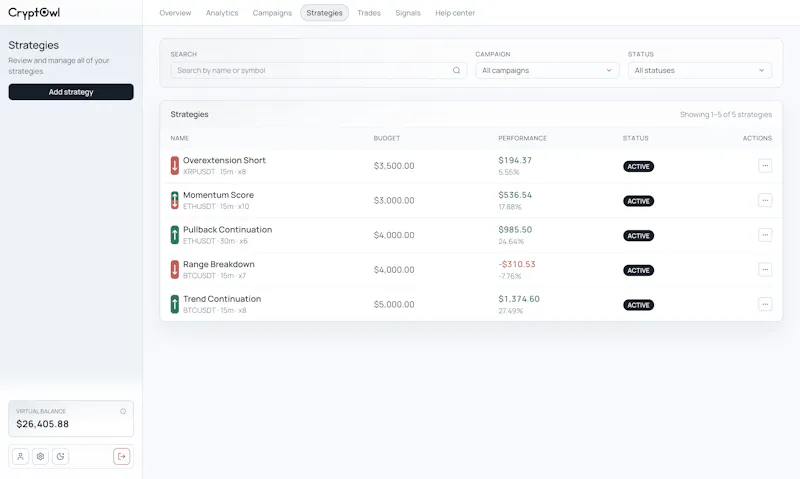Switch to the Campaigns tab
This screenshot has height=479, width=800.
pyautogui.click(x=272, y=13)
